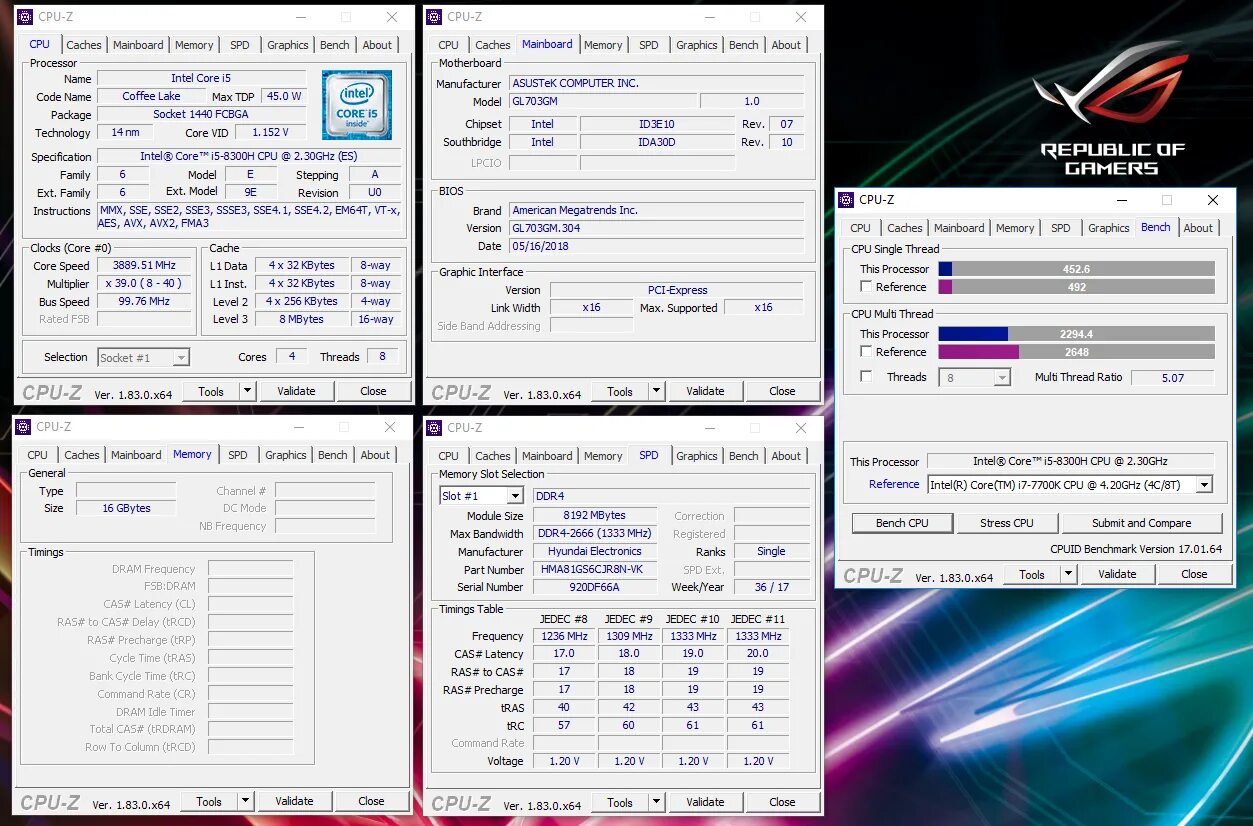Click CPU-Z app icon in SPD window title bar
Screen dimensions: 1253x826
coord(434,427)
